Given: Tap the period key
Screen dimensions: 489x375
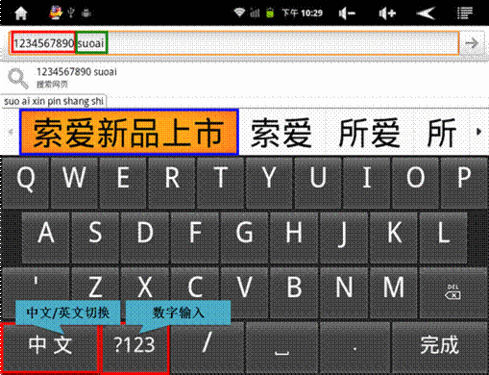Looking at the screenshot, I should tap(355, 347).
